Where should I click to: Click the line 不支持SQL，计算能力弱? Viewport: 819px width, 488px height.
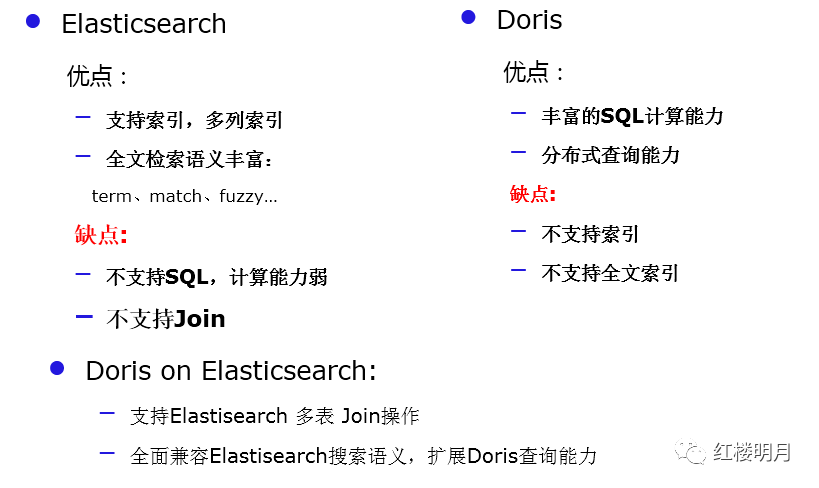pos(217,277)
